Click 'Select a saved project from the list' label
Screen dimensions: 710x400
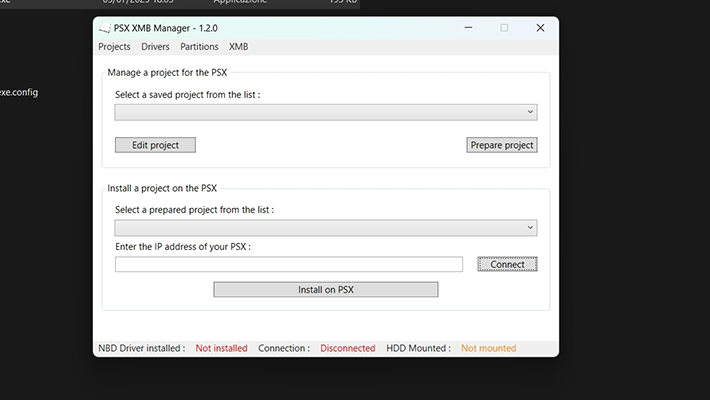click(x=187, y=95)
